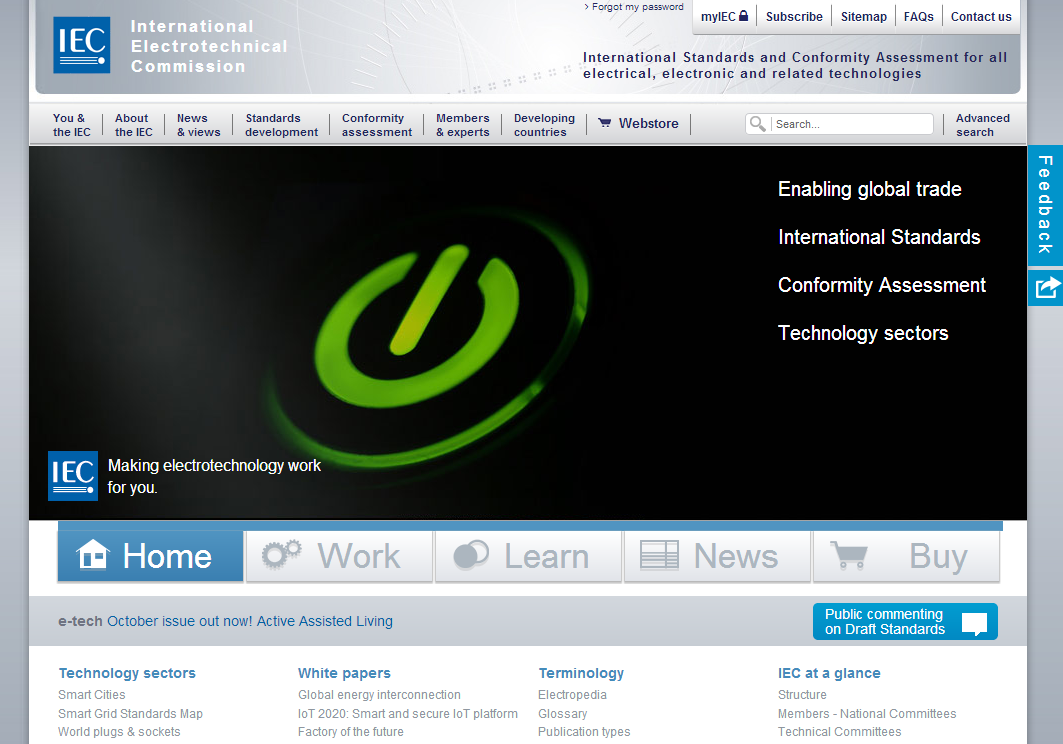This screenshot has height=744, width=1063.
Task: Open the share icon on right edge
Action: coord(1045,288)
